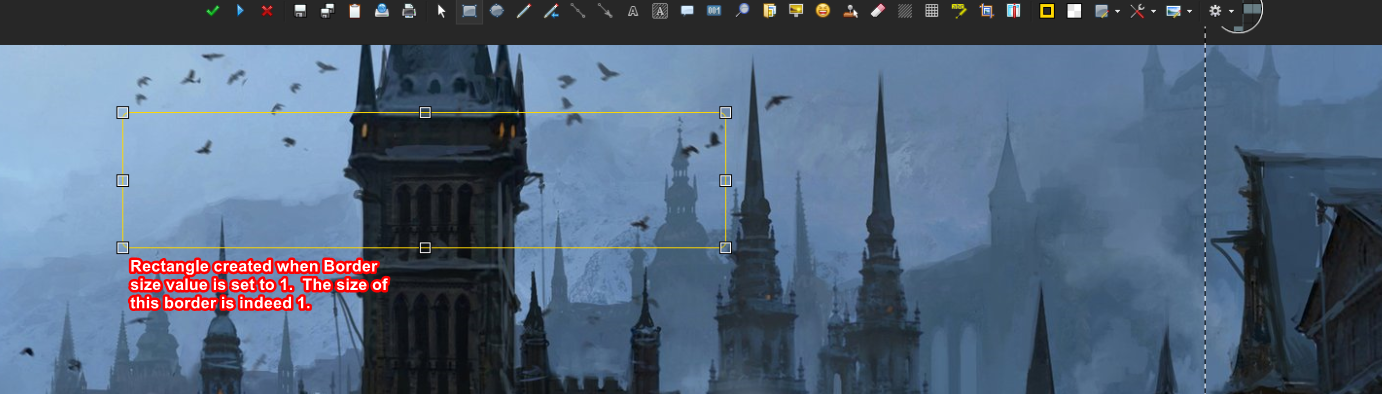Select the magnifier tool
Viewport: 1382px width, 394px height.
click(x=741, y=11)
